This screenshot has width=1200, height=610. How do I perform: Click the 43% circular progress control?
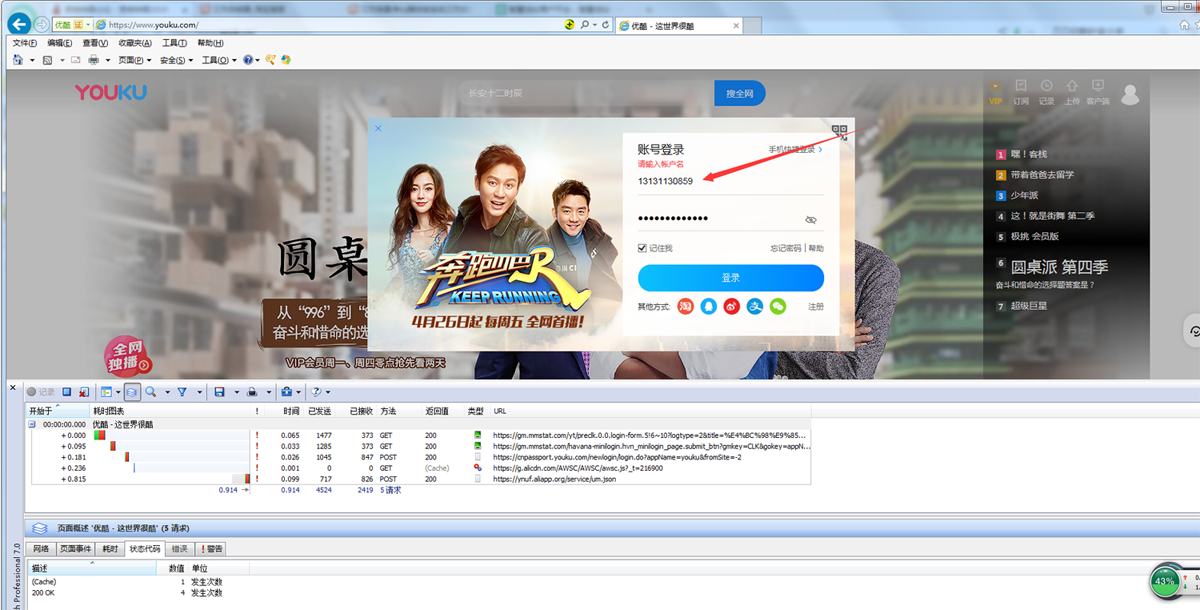click(x=1163, y=581)
